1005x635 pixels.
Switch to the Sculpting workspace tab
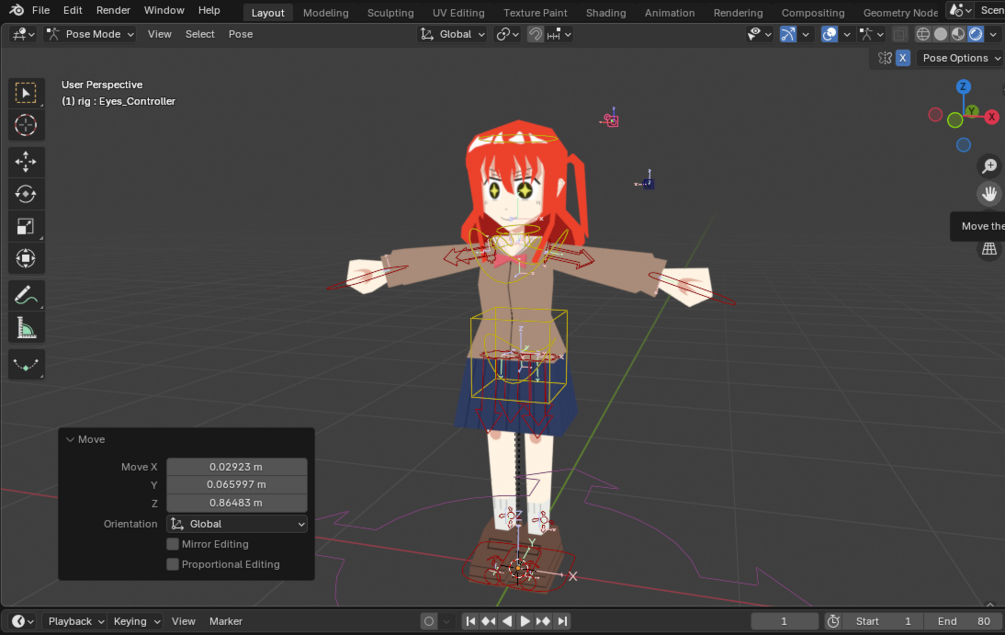(390, 13)
